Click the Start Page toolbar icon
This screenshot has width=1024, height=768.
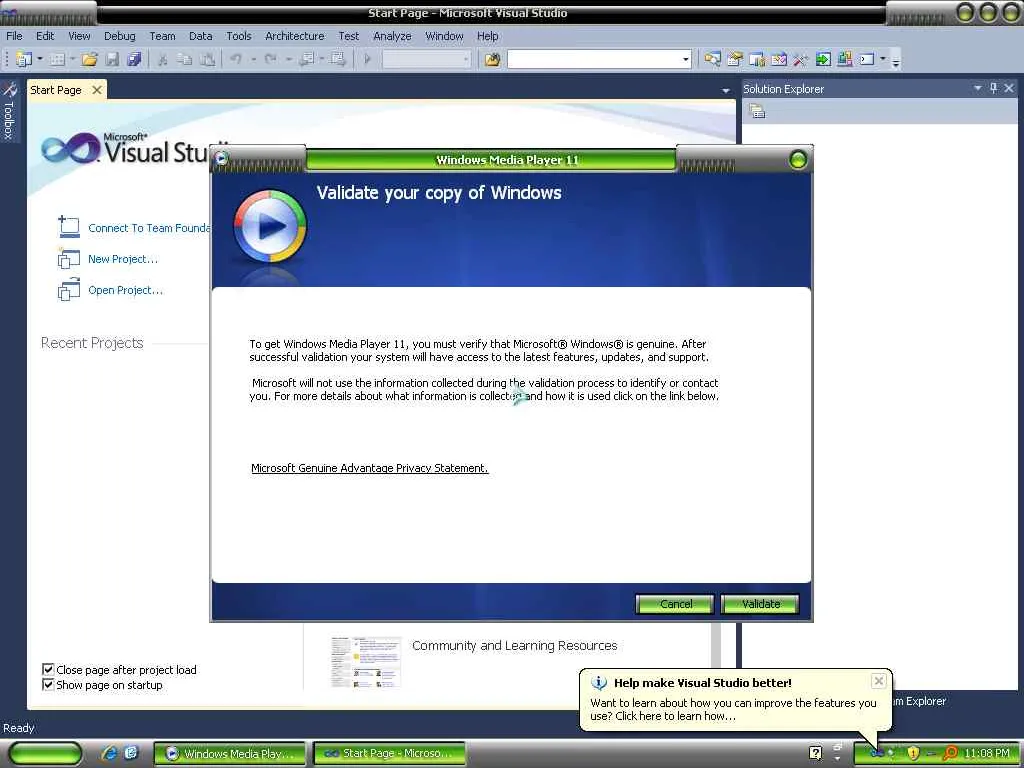pos(778,59)
